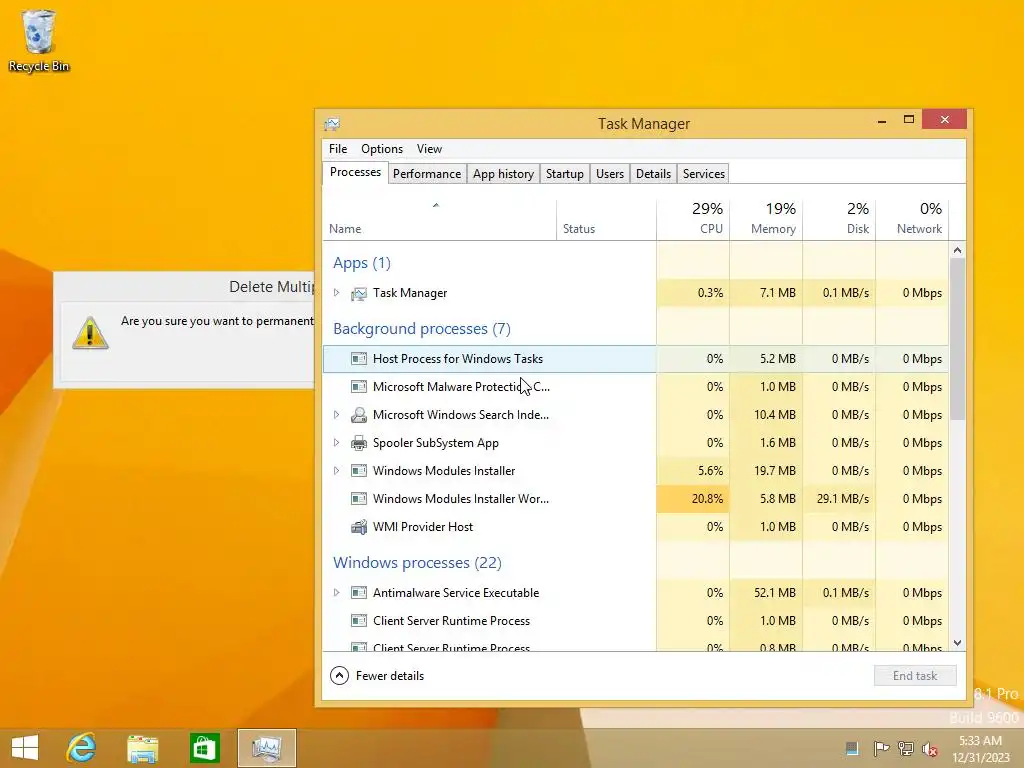
Task: Click the 52.1 MB memory value
Action: click(x=775, y=593)
